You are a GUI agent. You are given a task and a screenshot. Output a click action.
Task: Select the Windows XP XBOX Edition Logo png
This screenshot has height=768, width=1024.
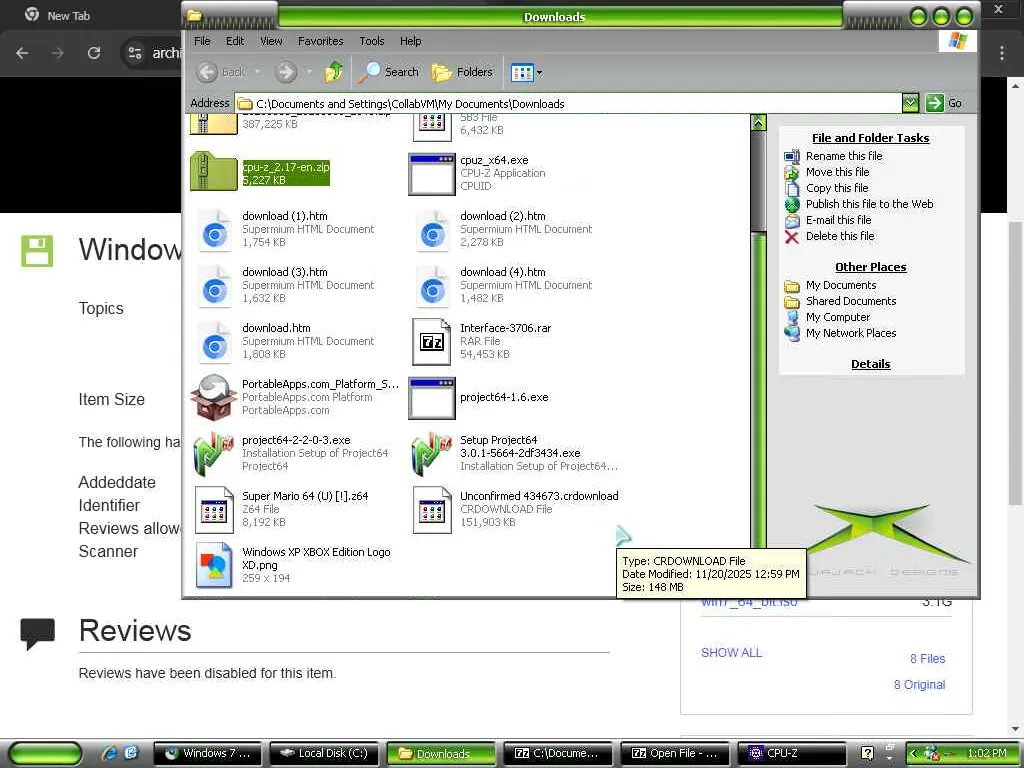click(x=214, y=566)
